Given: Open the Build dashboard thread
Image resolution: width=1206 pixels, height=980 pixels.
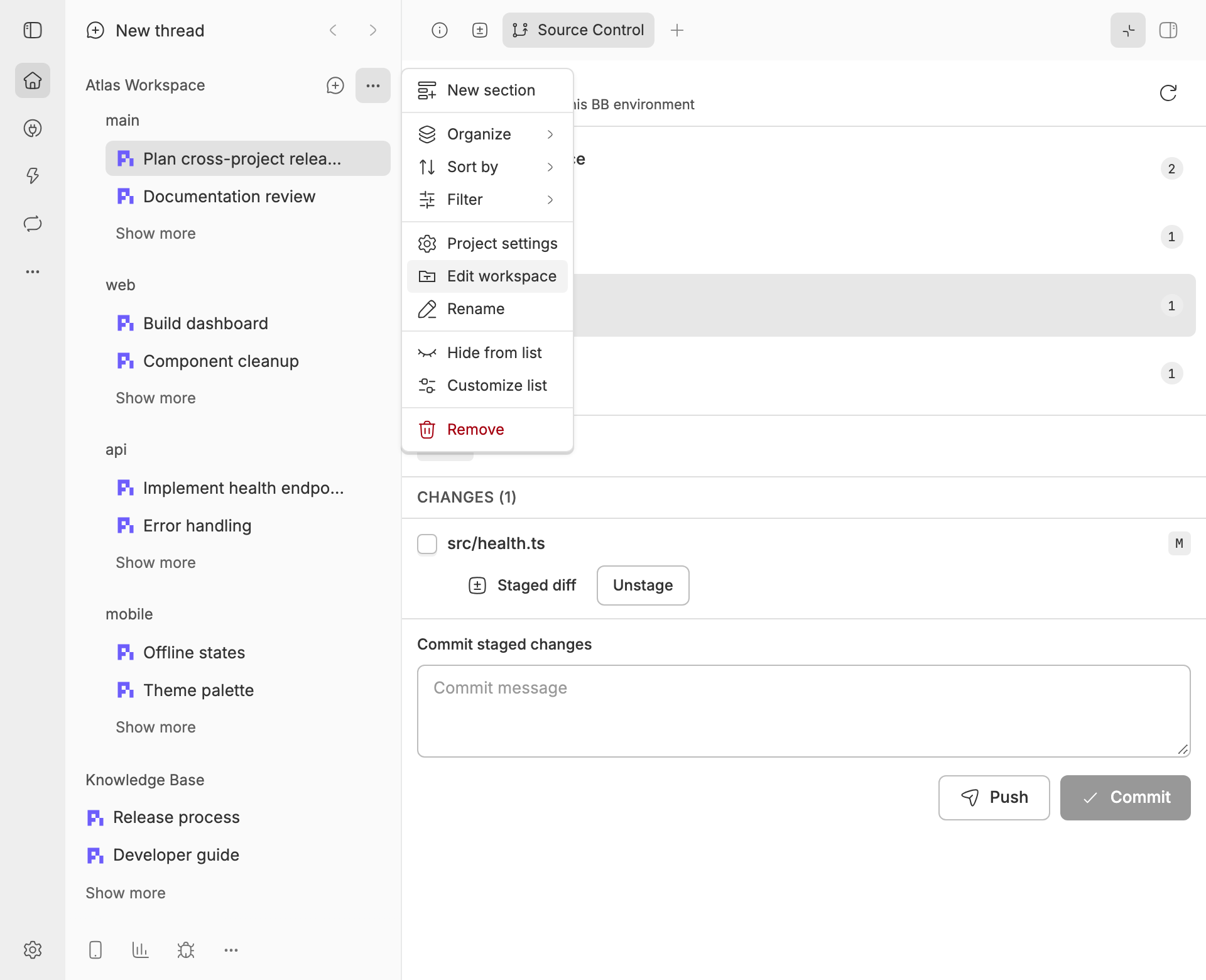Looking at the screenshot, I should tap(248, 324).
